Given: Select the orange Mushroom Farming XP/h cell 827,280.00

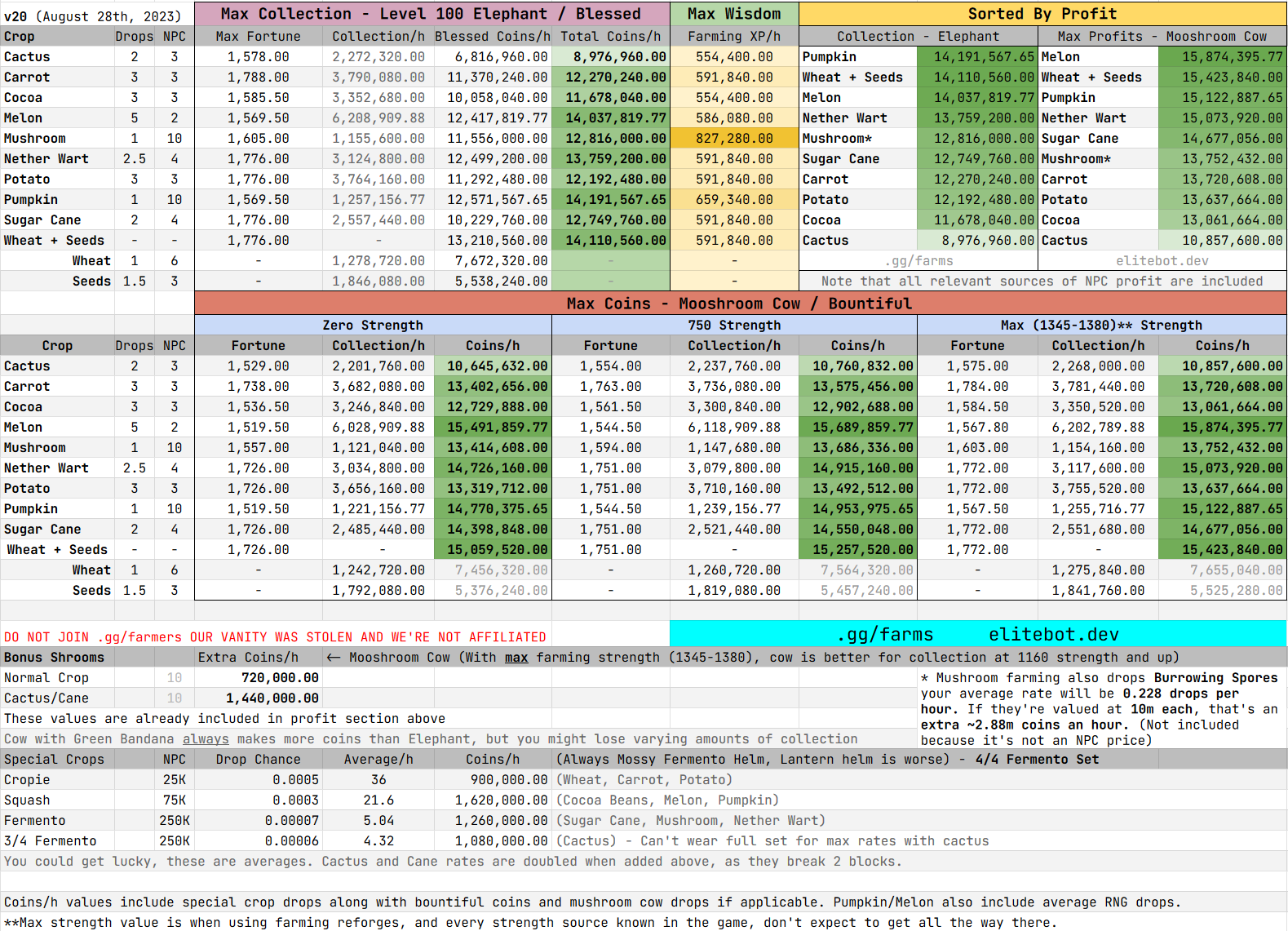Looking at the screenshot, I should pos(733,139).
